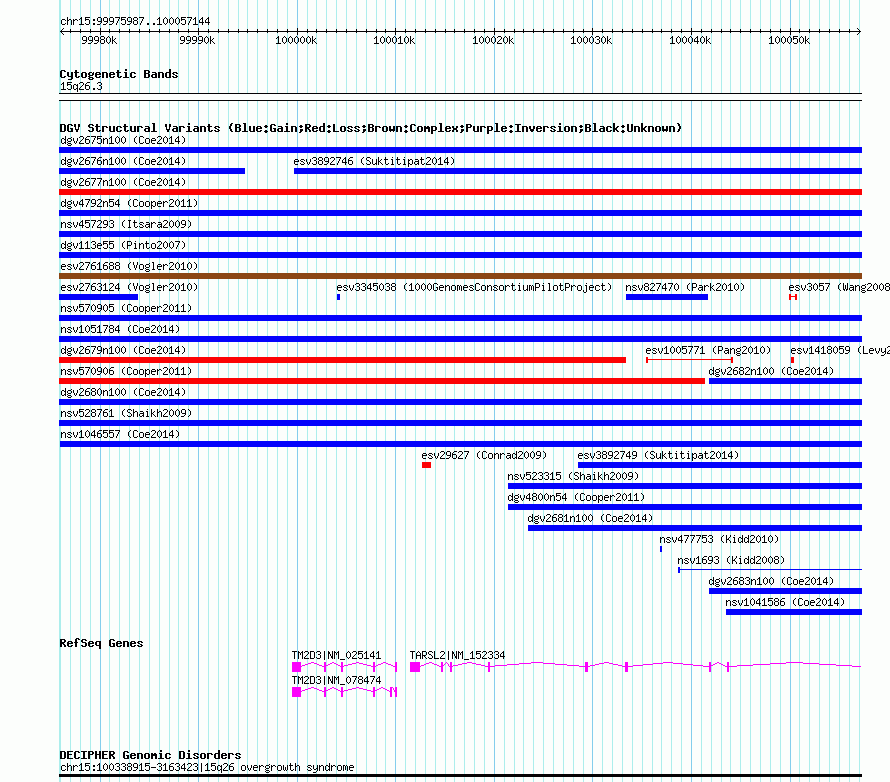Click nsv1046557 (Coe2014) variant label

click(120, 434)
